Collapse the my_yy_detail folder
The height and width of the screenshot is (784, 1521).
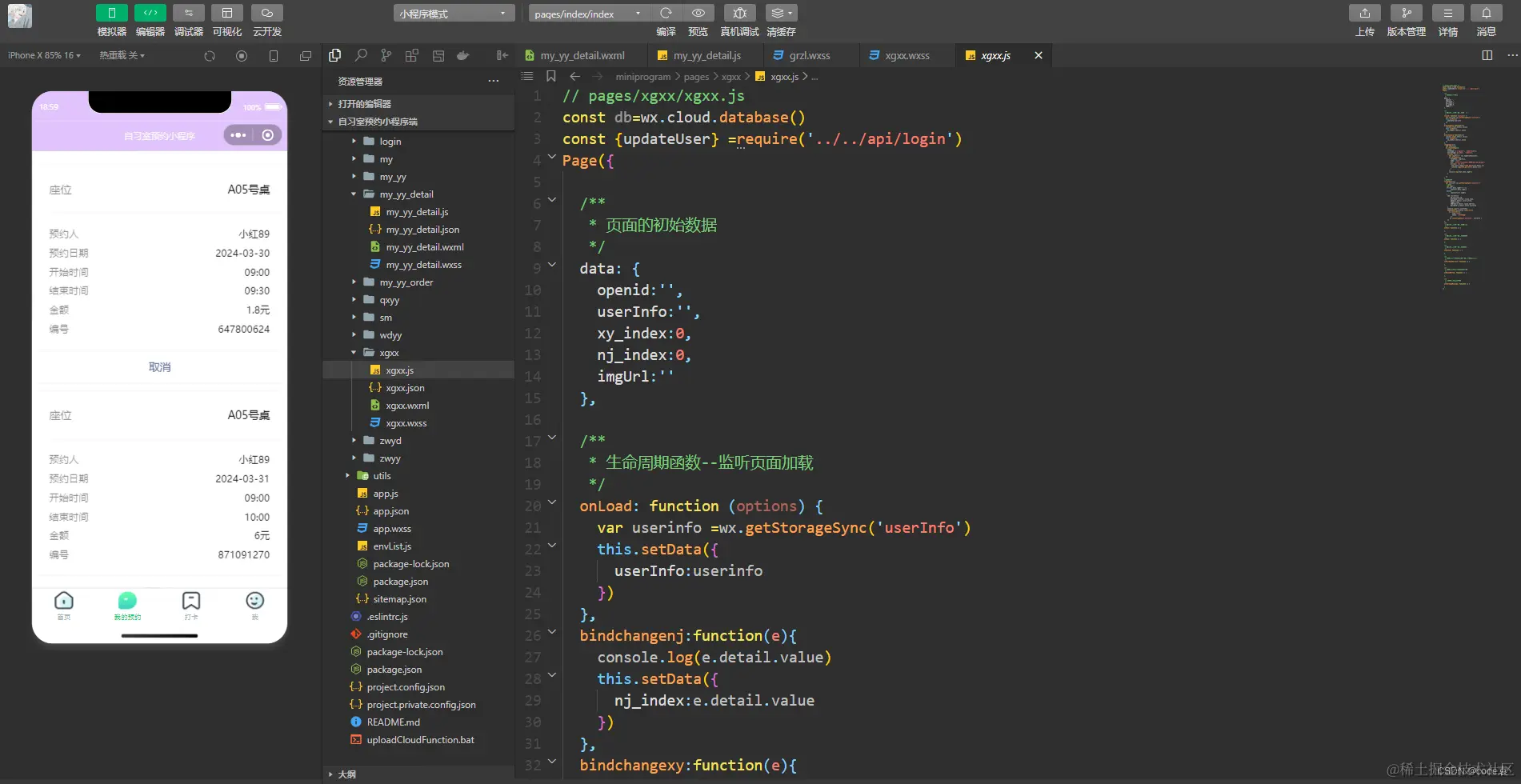tap(418, 194)
